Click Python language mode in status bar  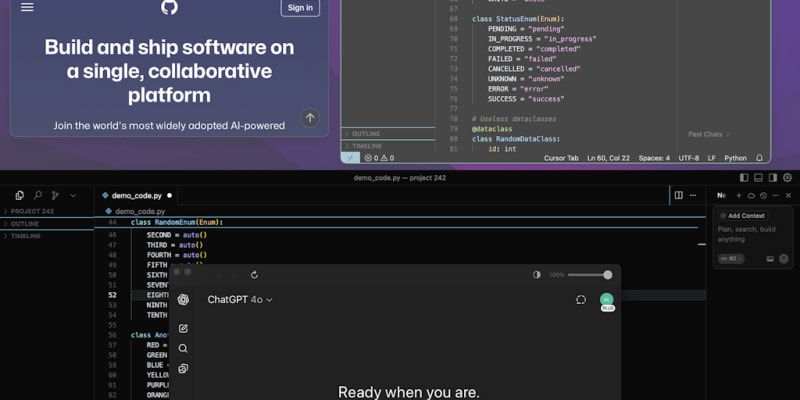pyautogui.click(x=735, y=158)
